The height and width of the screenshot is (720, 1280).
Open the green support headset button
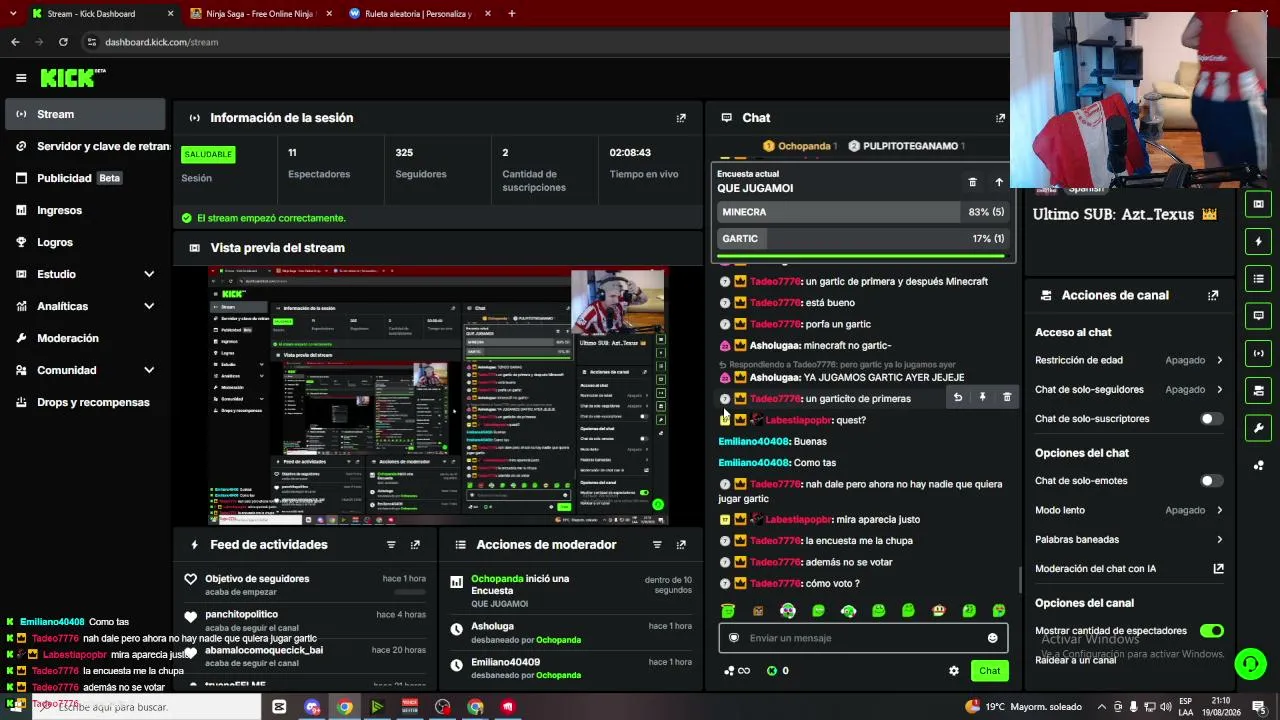pyautogui.click(x=1250, y=663)
